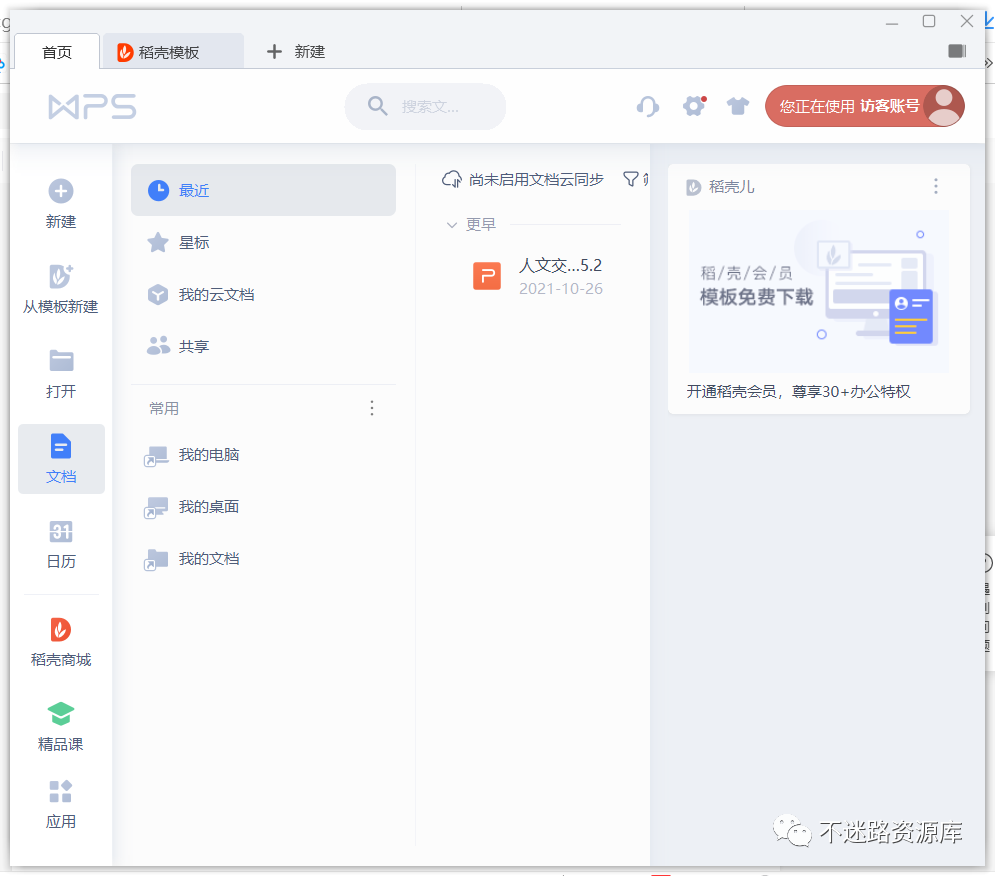Open the 常用 section more options
This screenshot has height=876, width=995.
(372, 408)
